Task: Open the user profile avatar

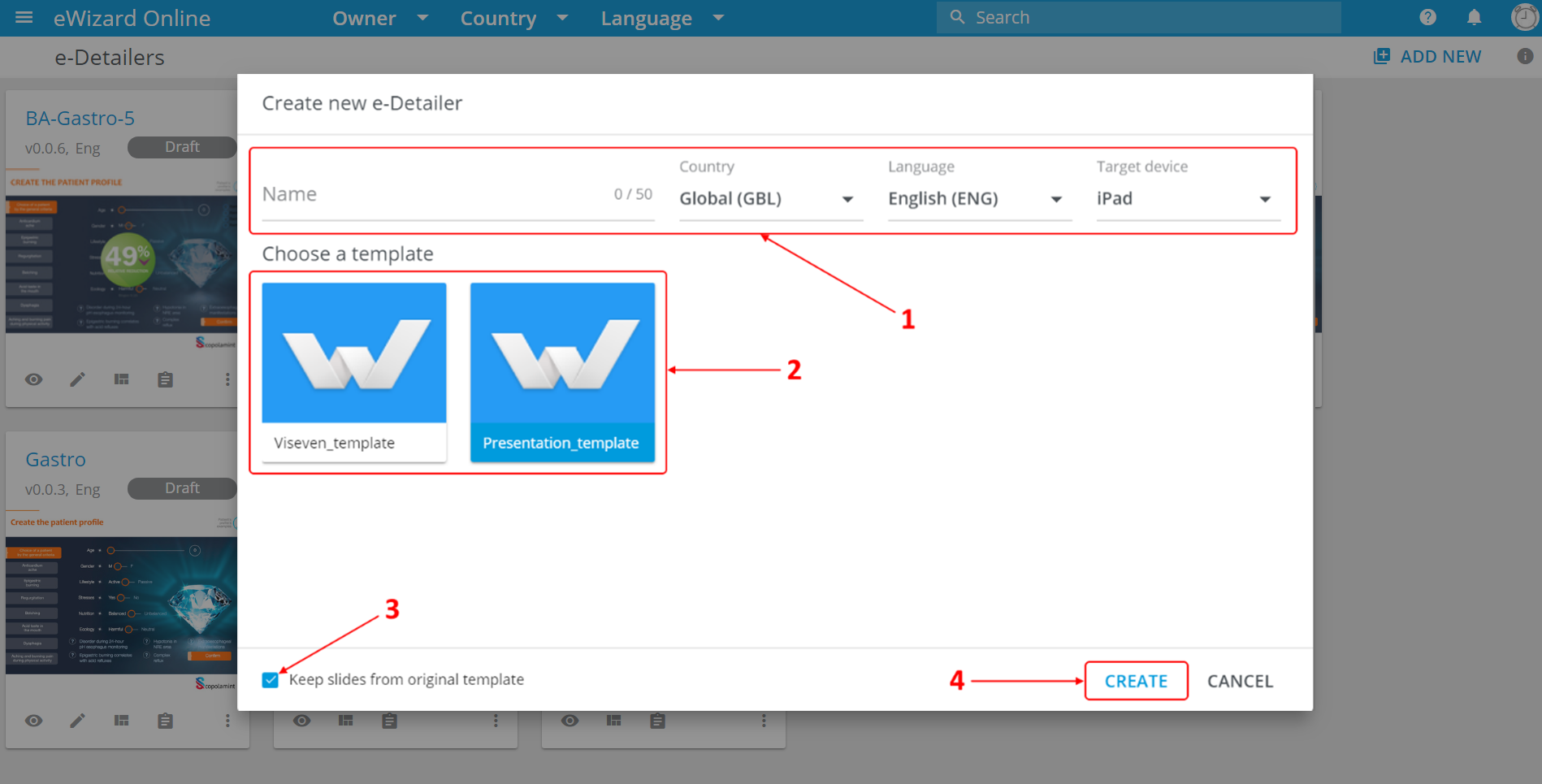Action: click(1524, 17)
